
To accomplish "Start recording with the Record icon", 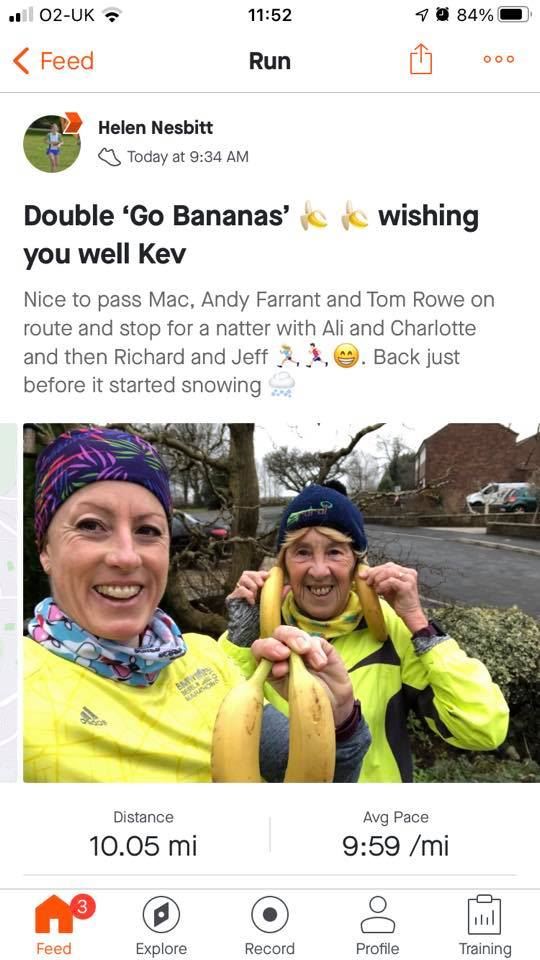I will click(x=269, y=916).
